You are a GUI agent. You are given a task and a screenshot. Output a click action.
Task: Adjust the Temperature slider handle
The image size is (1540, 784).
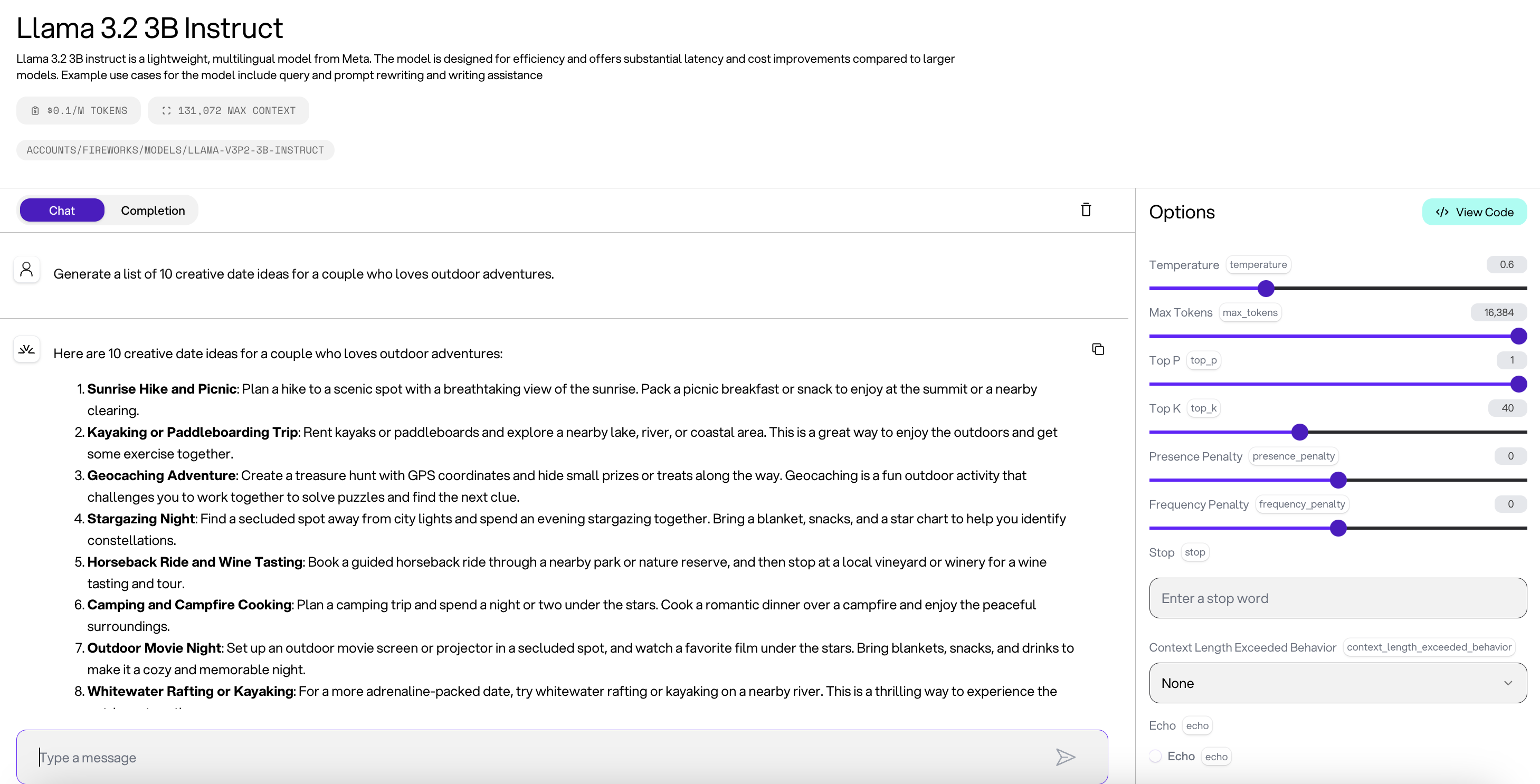click(x=1266, y=289)
